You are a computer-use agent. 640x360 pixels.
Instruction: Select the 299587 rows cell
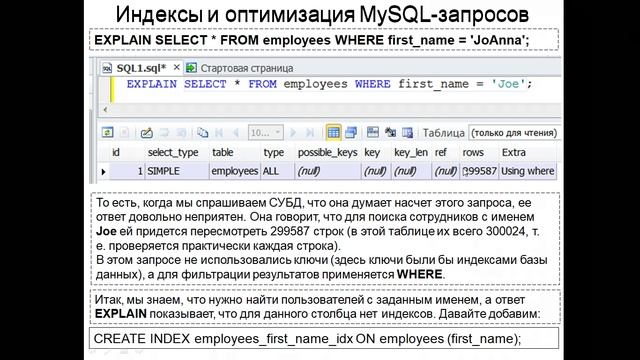pos(479,171)
